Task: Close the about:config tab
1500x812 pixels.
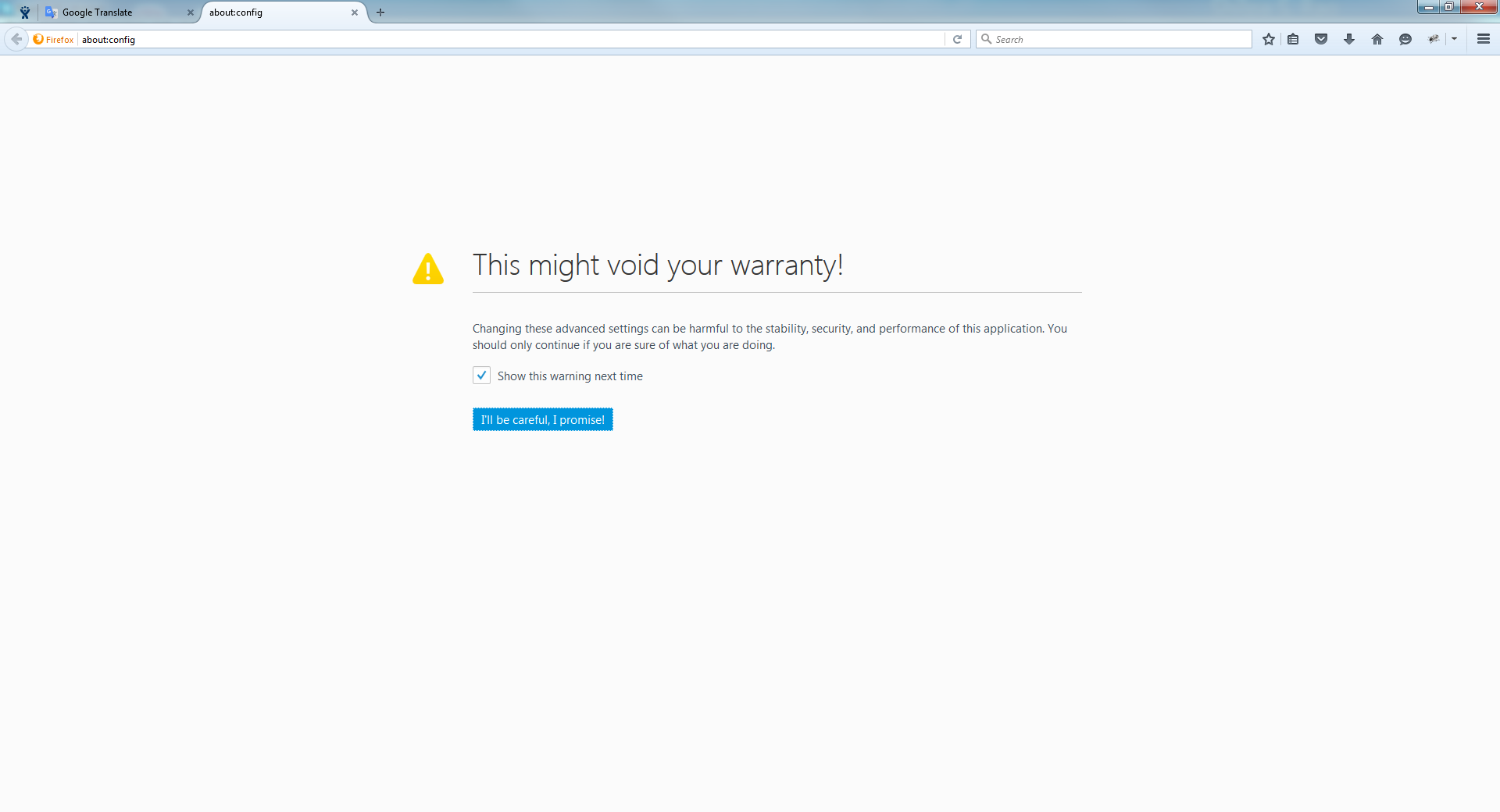Action: pos(355,12)
